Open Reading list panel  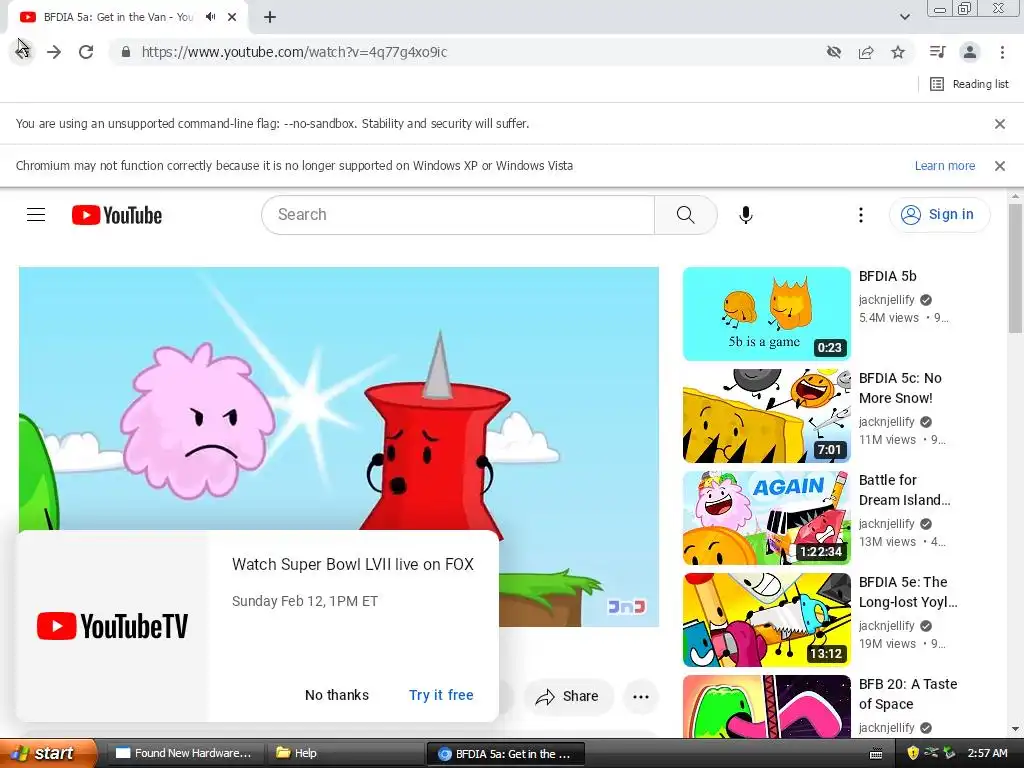(970, 84)
